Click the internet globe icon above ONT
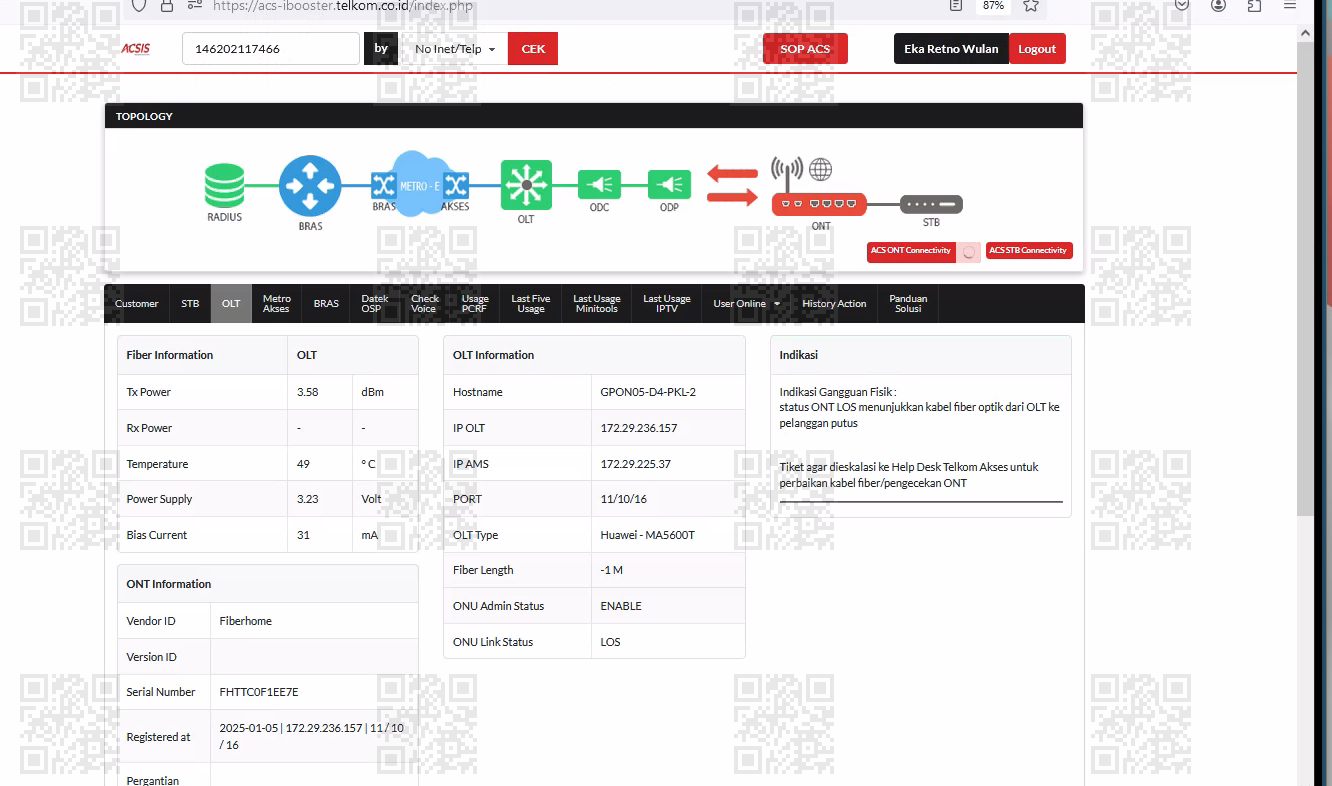The height and width of the screenshot is (786, 1332). (x=821, y=169)
